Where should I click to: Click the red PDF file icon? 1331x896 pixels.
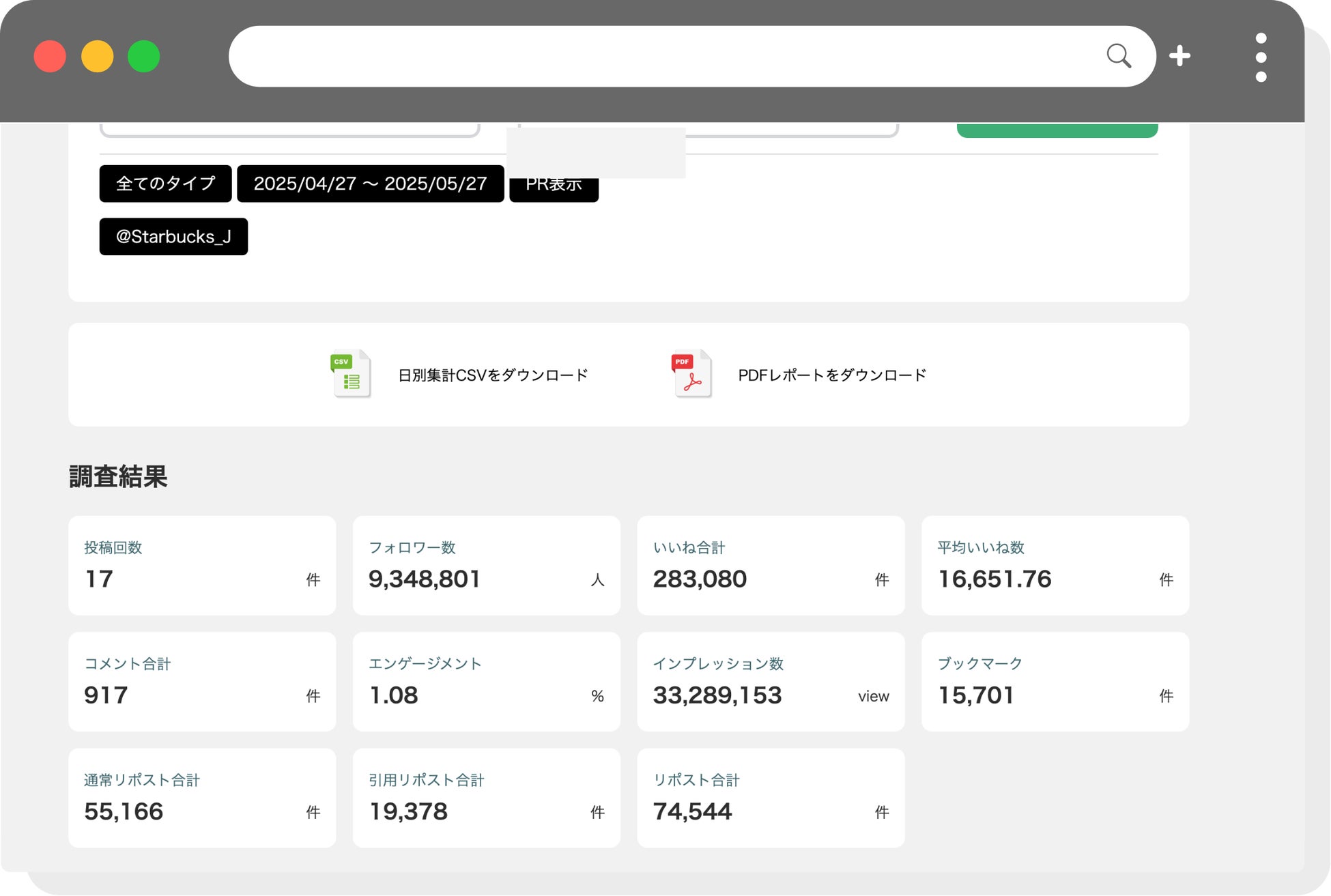pyautogui.click(x=691, y=374)
